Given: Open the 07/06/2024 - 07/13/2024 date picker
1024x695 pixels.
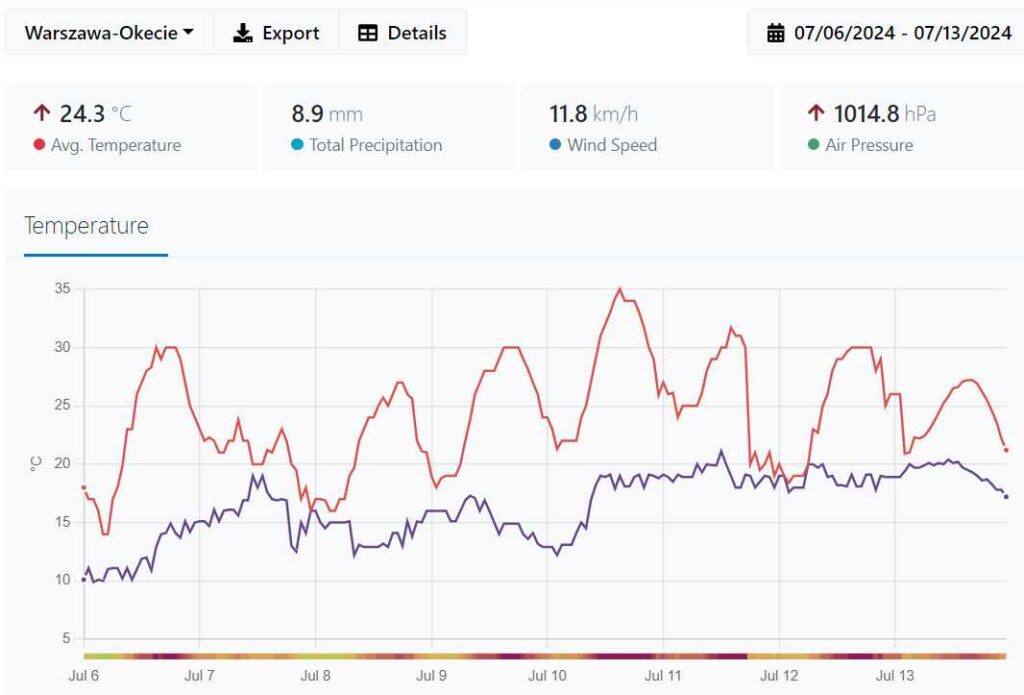Looking at the screenshot, I should (889, 33).
